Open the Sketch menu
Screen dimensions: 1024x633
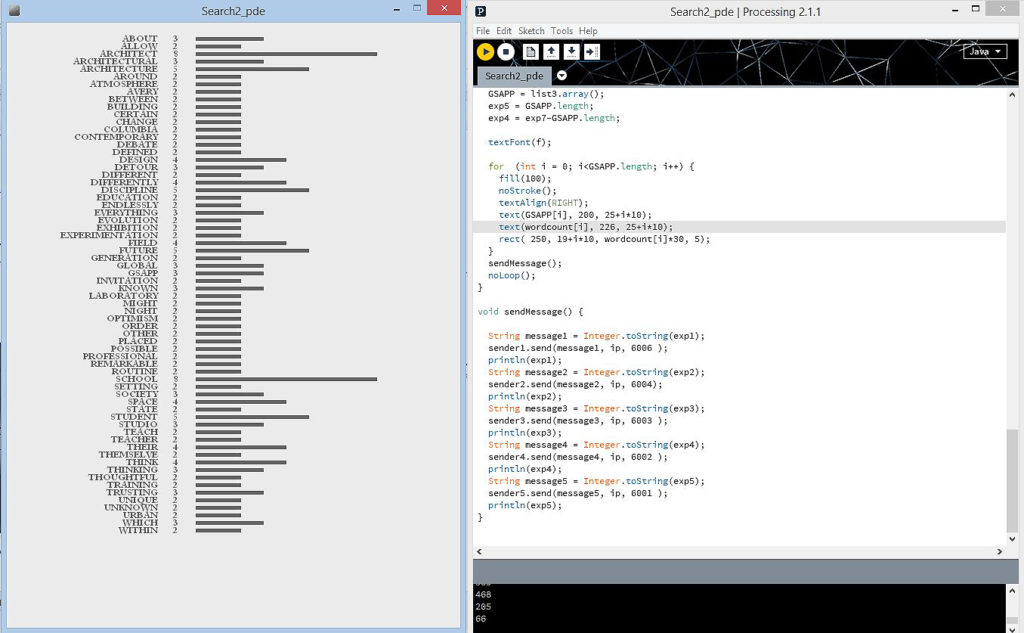click(531, 31)
